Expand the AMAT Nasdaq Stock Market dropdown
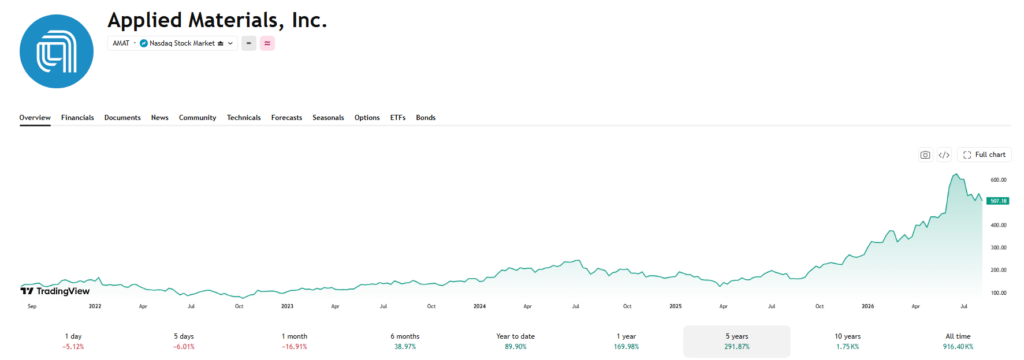The height and width of the screenshot is (360, 1024). tap(172, 43)
